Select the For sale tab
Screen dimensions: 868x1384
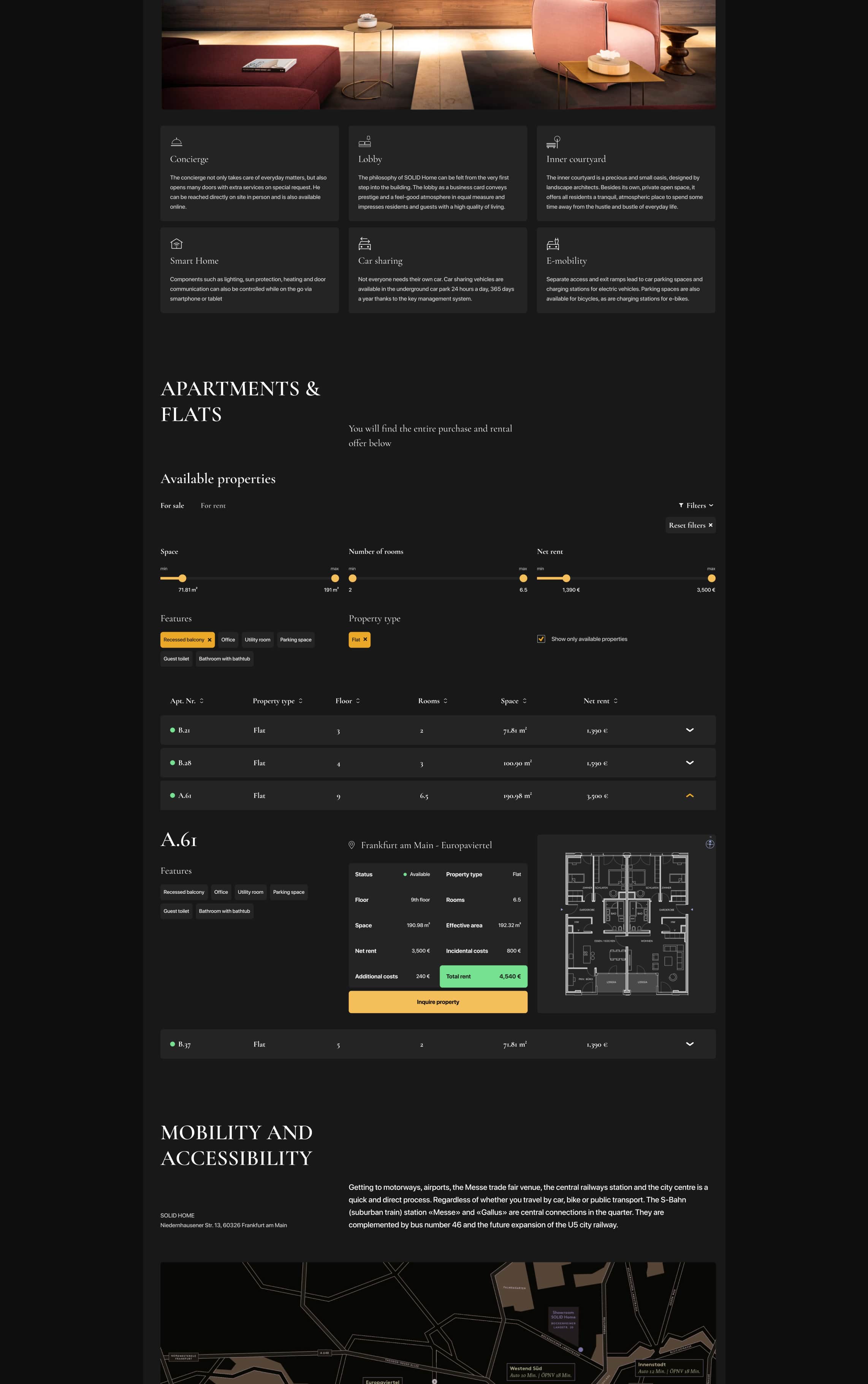tap(172, 506)
